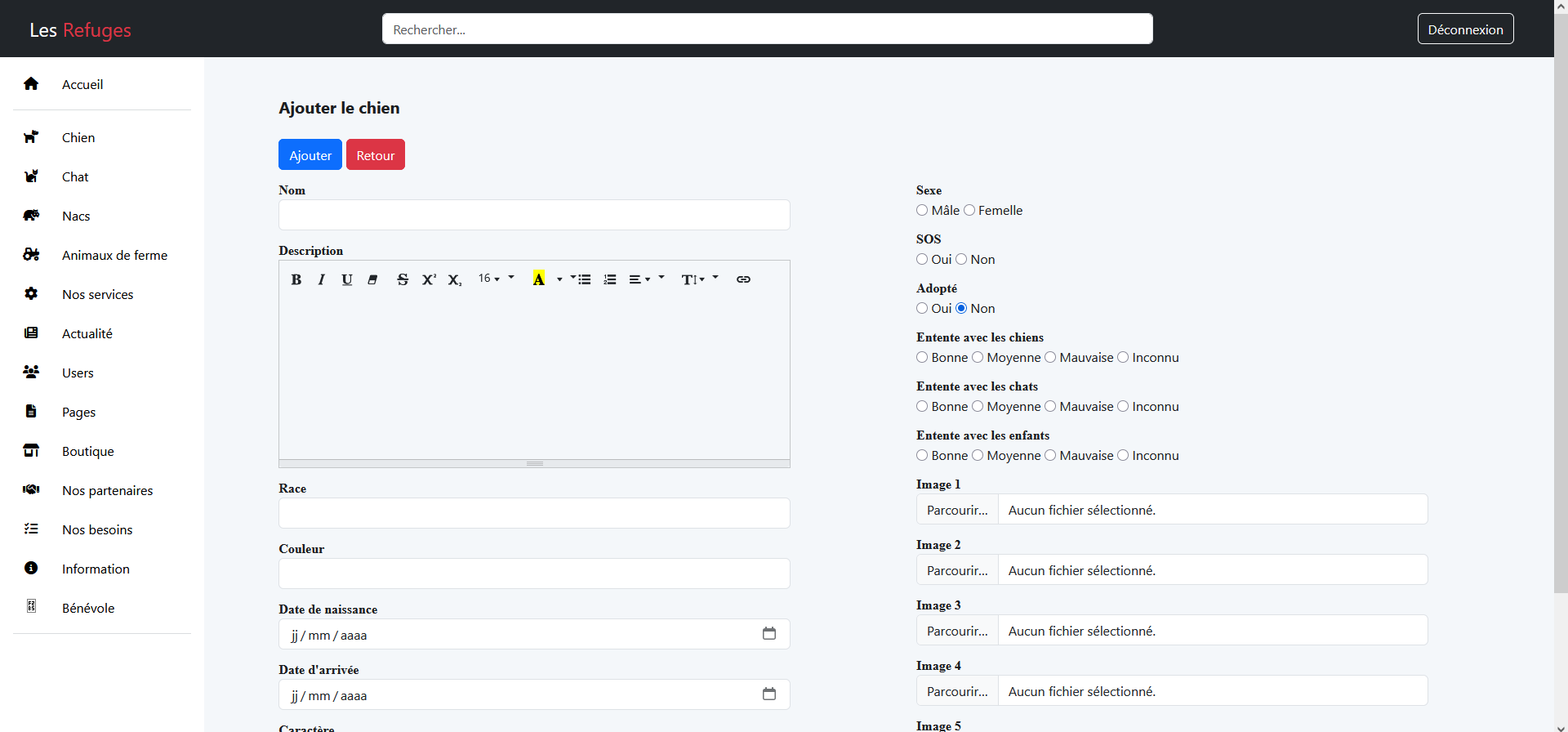The image size is (1568, 732).
Task: Focus the Rechercher search field
Action: [767, 29]
